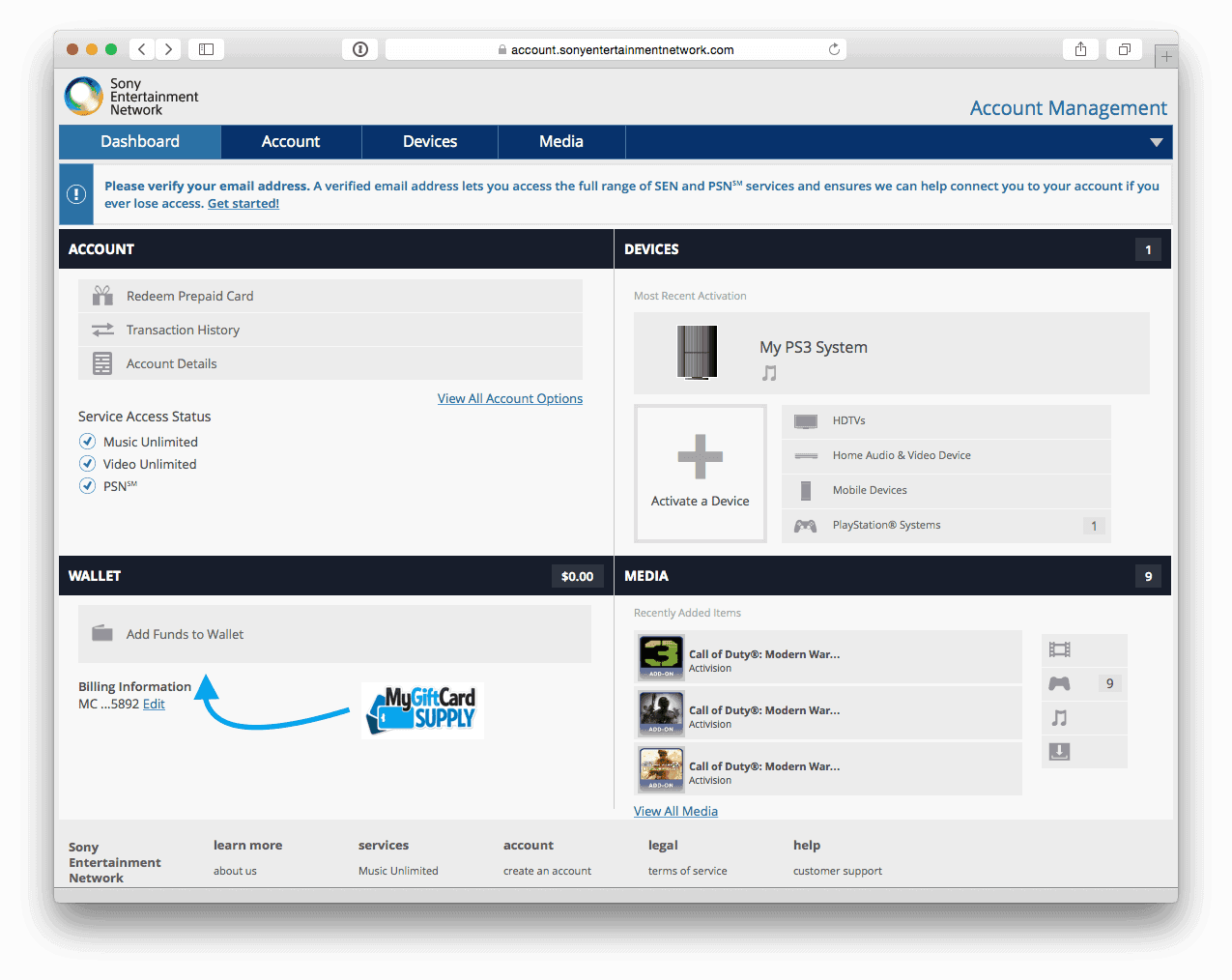1232x980 pixels.
Task: Select the My PS3 System console thumbnail
Action: point(697,352)
